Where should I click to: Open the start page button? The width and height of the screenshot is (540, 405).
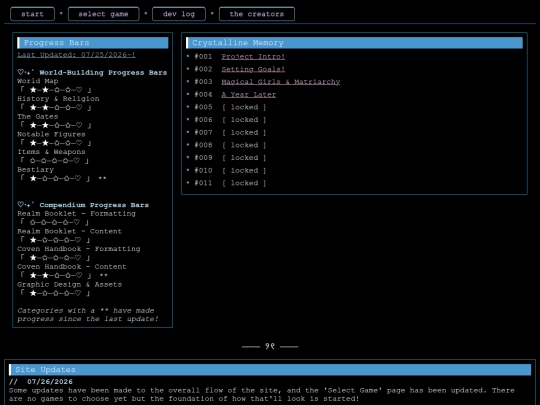(32, 14)
